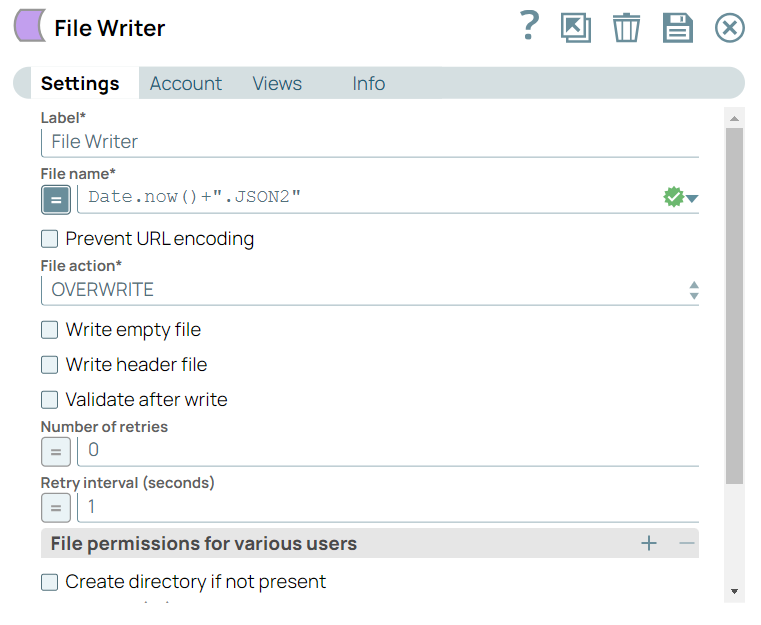Enable Prevent URL encoding checkbox

(x=49, y=239)
